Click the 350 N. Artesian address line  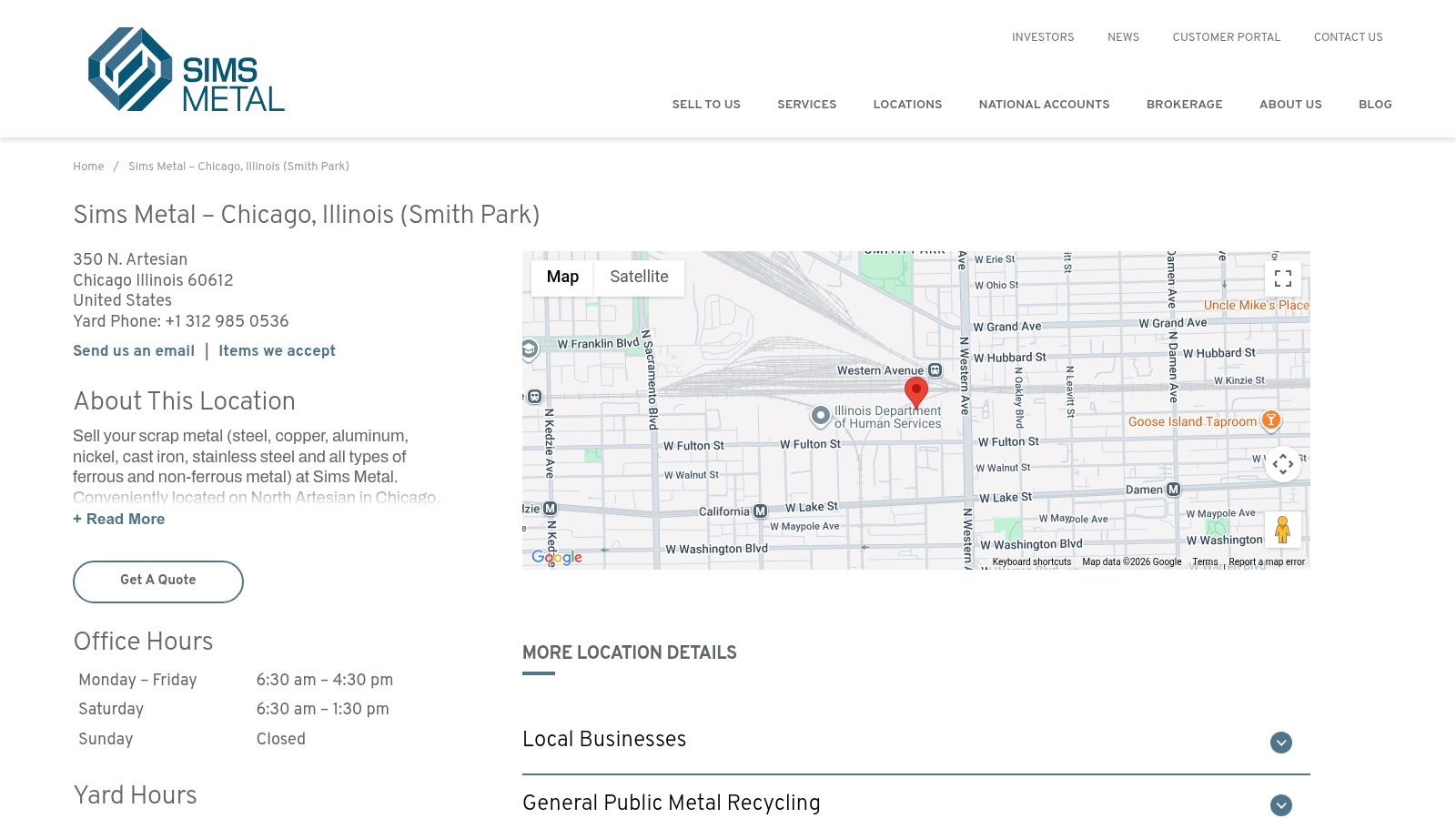pyautogui.click(x=130, y=260)
